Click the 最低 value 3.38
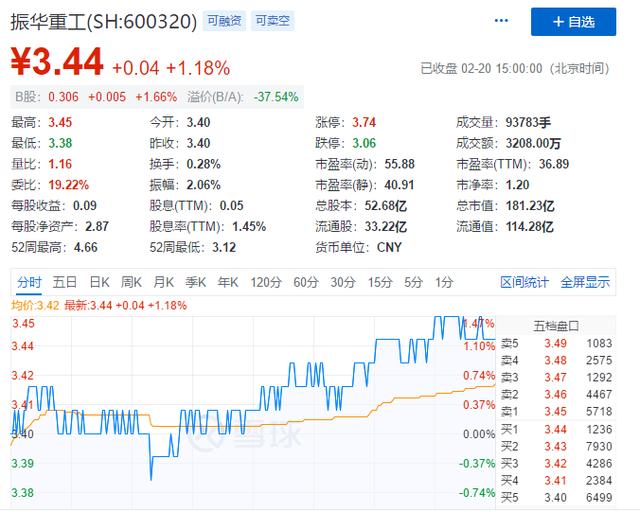 (x=60, y=143)
